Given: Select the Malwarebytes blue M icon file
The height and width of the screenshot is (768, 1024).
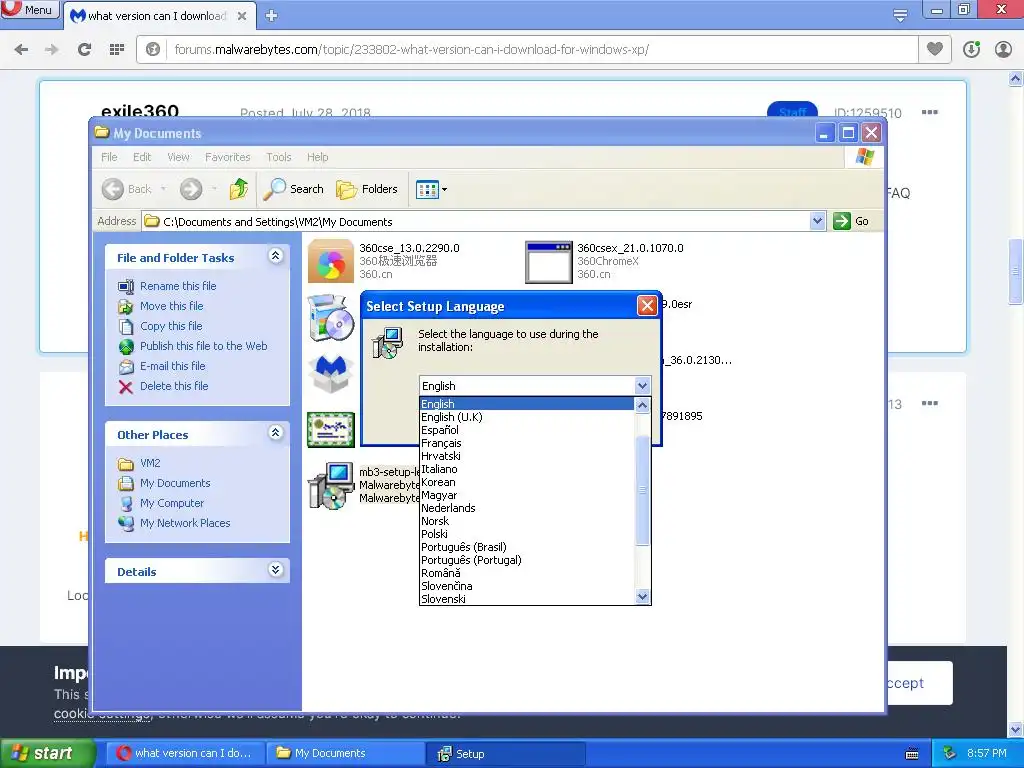Looking at the screenshot, I should [330, 373].
